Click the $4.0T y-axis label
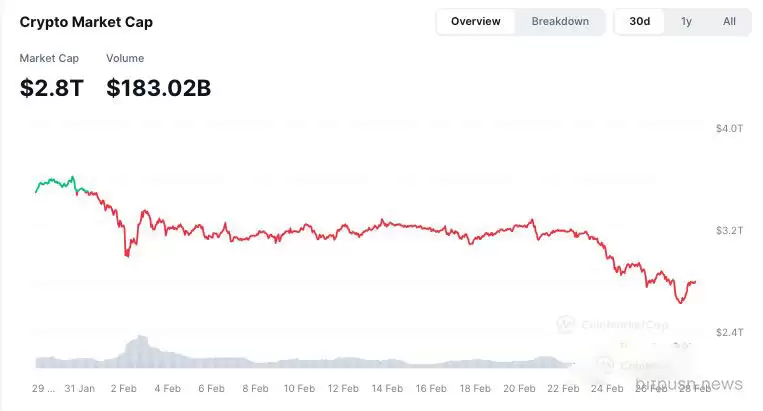 tap(728, 128)
